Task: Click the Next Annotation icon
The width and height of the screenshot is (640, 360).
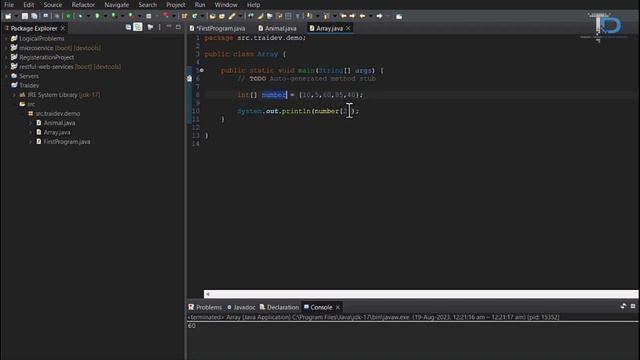Action: 309,16
